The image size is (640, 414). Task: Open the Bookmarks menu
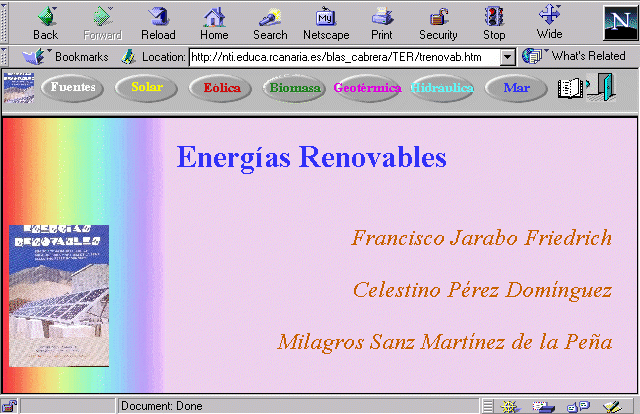tap(70, 57)
